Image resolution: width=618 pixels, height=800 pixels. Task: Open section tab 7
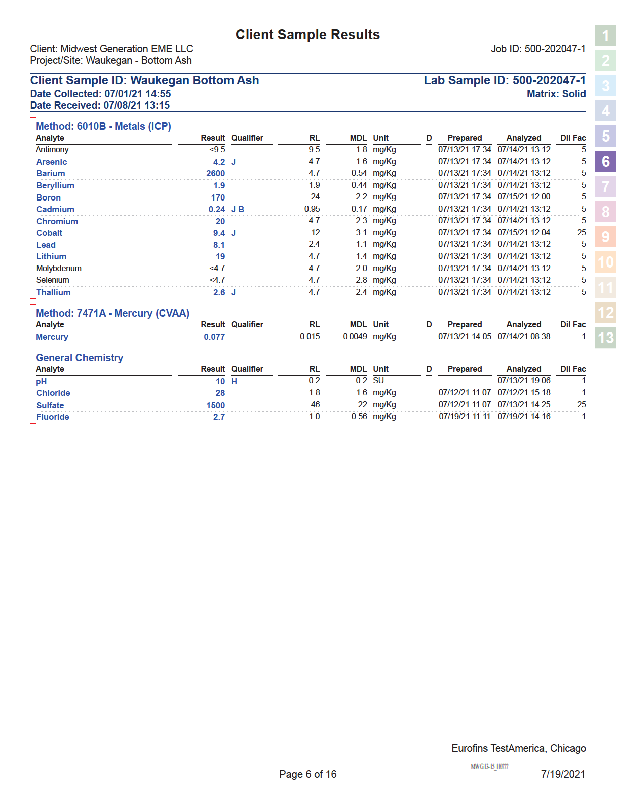click(605, 186)
